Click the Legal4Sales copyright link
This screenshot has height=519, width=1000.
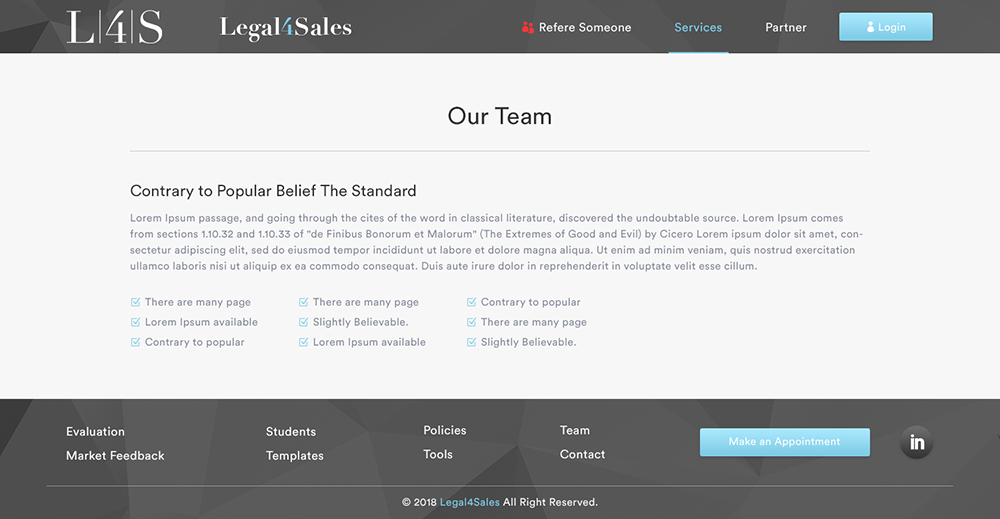pos(470,502)
